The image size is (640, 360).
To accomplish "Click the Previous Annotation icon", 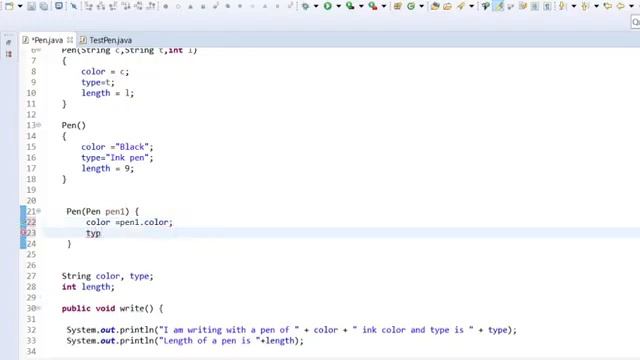I will tap(585, 6).
